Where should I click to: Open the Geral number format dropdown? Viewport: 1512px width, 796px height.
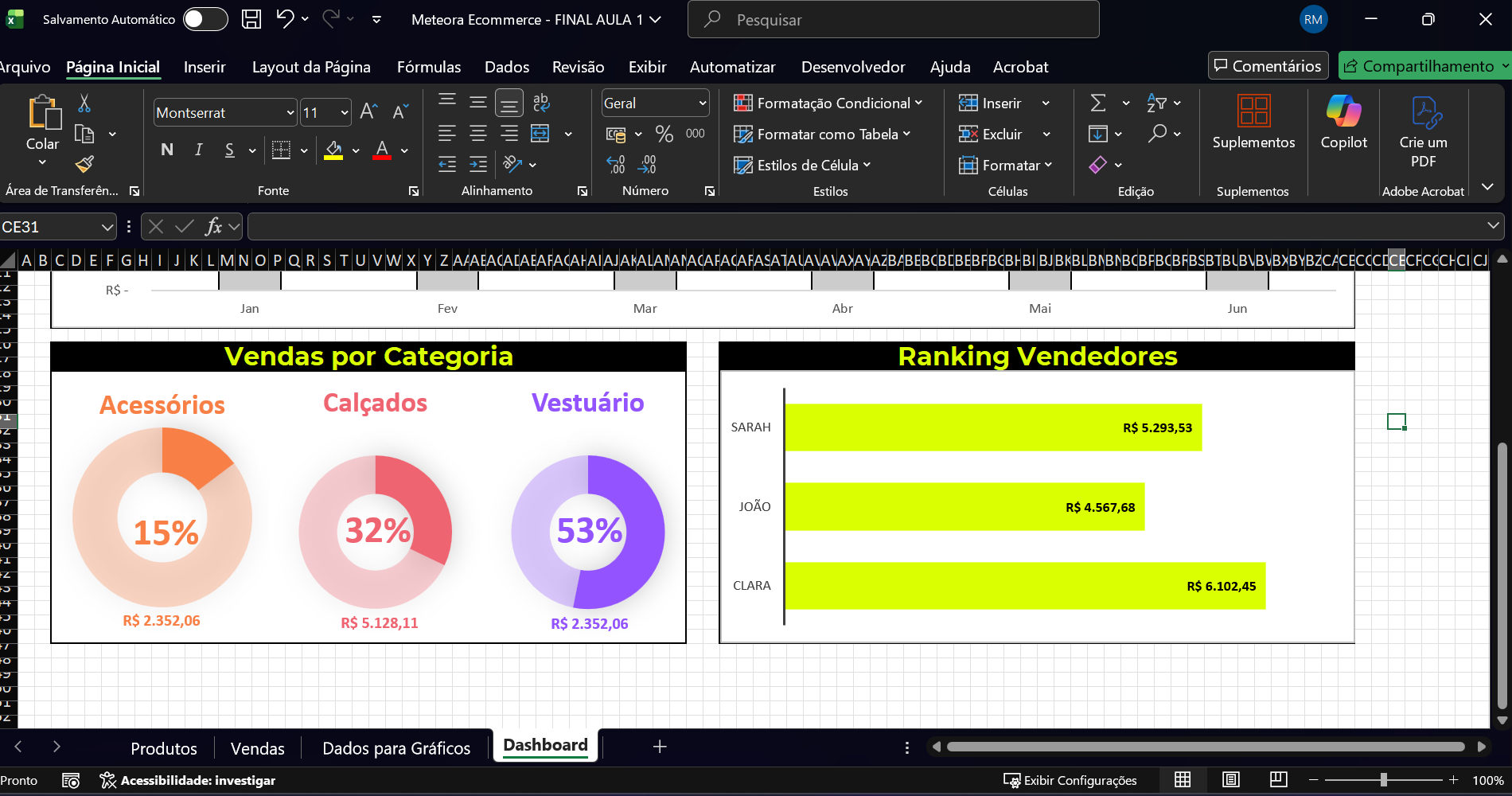[x=703, y=103]
